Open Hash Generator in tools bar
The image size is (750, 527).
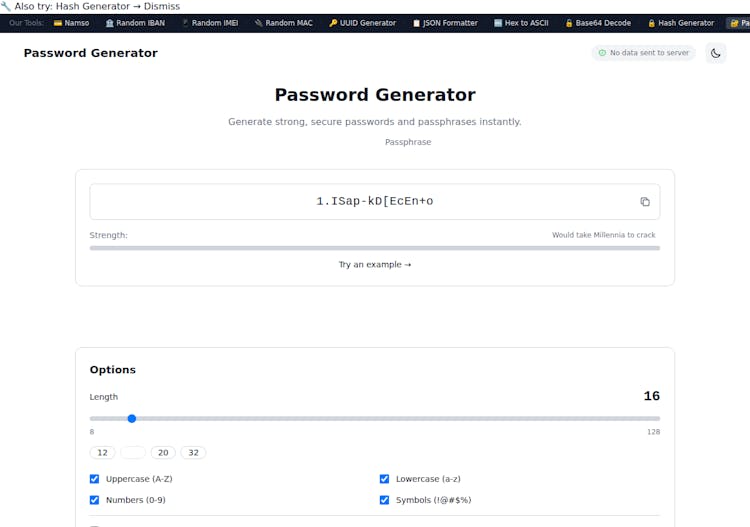[681, 23]
